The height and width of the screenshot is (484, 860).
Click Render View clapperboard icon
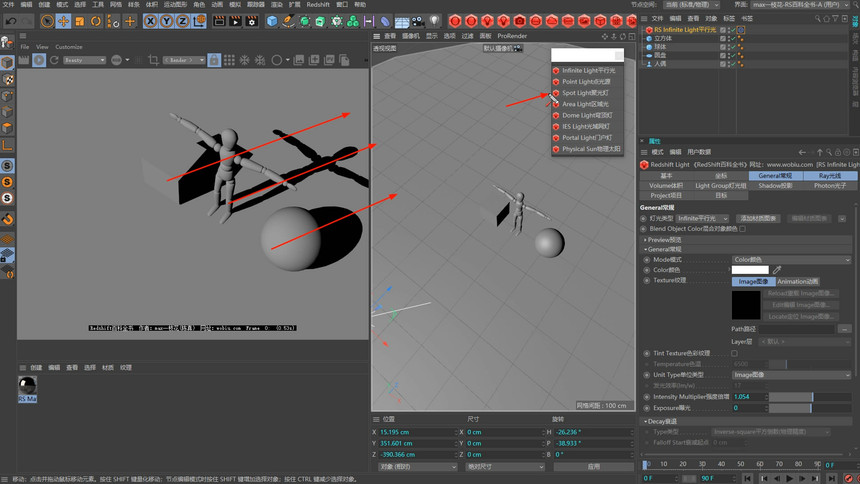pos(219,21)
